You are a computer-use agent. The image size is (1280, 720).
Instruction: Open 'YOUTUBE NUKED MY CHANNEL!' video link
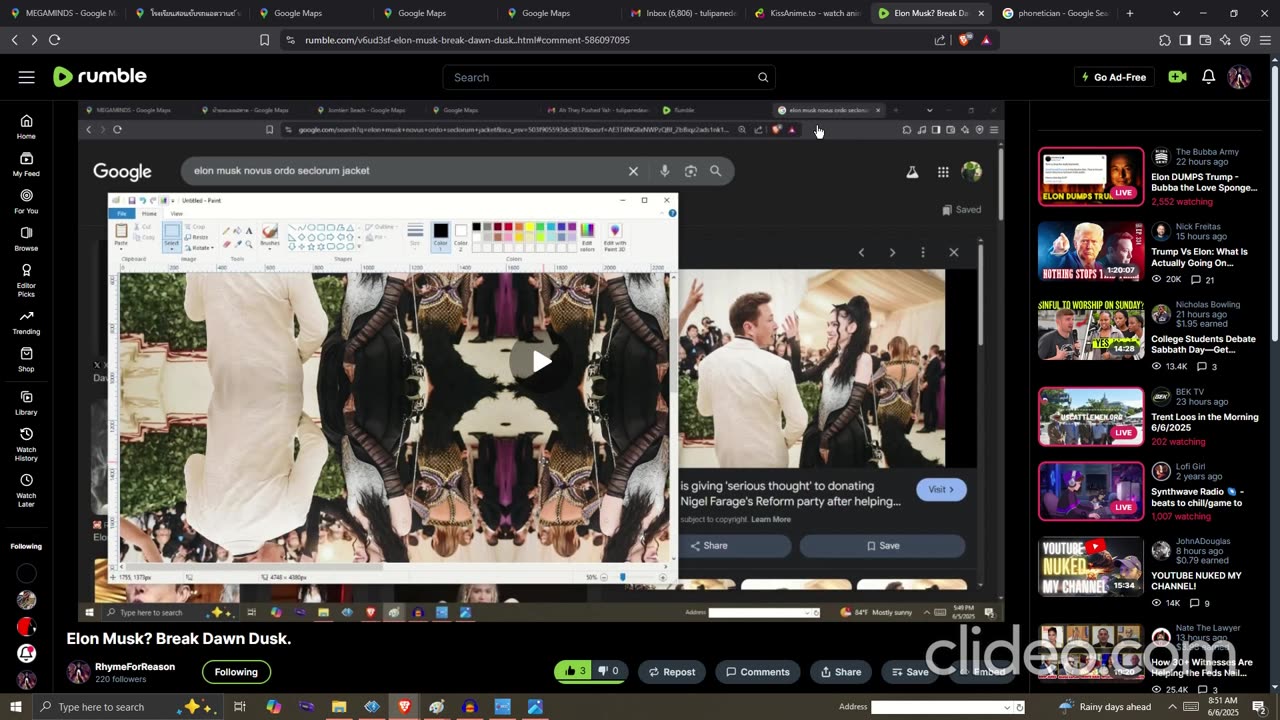[x=1196, y=582]
